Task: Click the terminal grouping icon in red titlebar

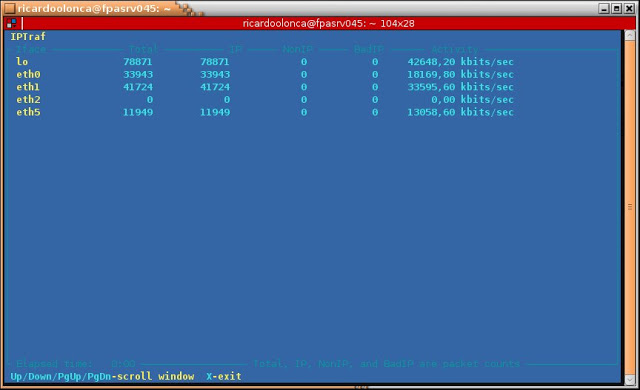Action: coord(11,23)
